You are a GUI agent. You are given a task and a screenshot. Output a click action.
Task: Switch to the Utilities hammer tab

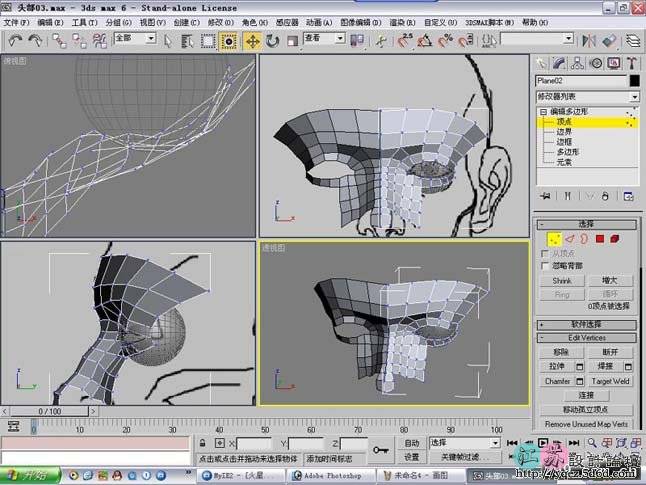tap(632, 63)
